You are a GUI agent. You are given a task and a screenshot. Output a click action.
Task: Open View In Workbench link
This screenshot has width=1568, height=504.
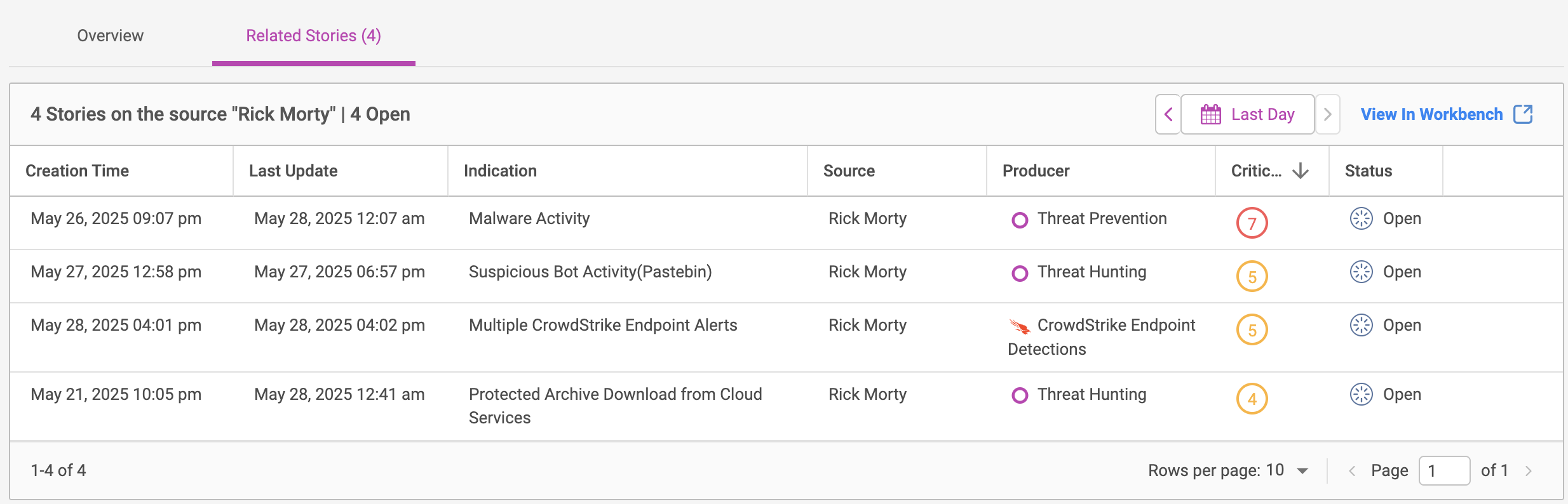click(x=1431, y=115)
